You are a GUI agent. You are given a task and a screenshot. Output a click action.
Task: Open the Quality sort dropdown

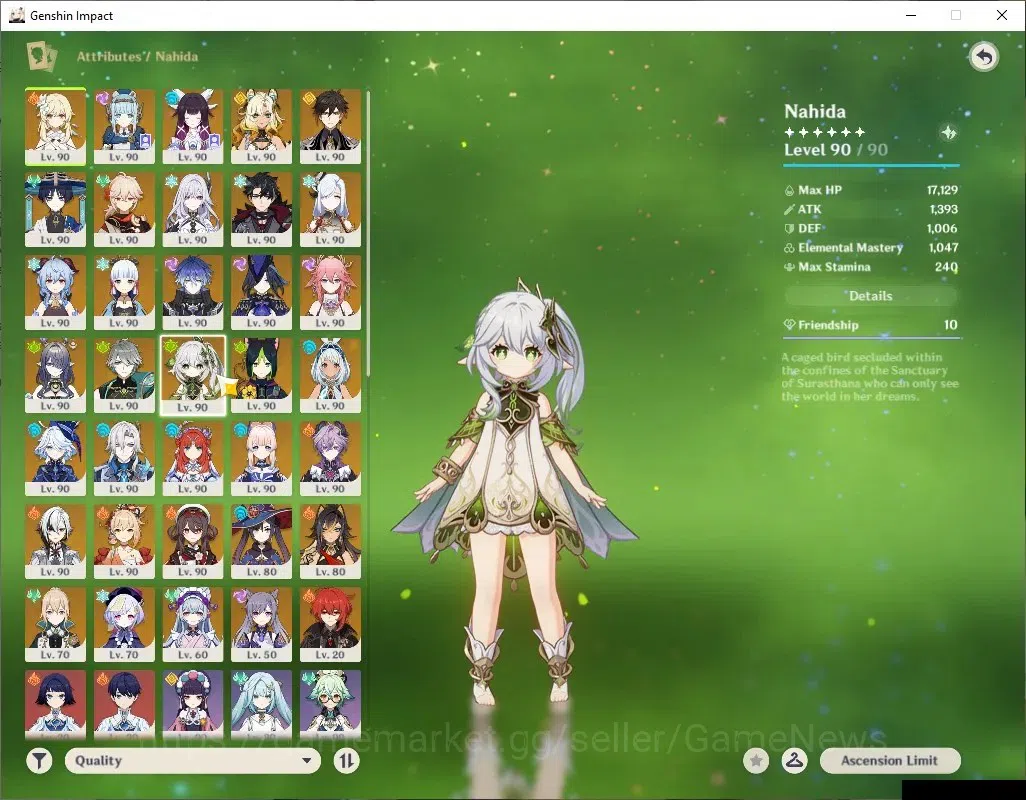[x=193, y=761]
